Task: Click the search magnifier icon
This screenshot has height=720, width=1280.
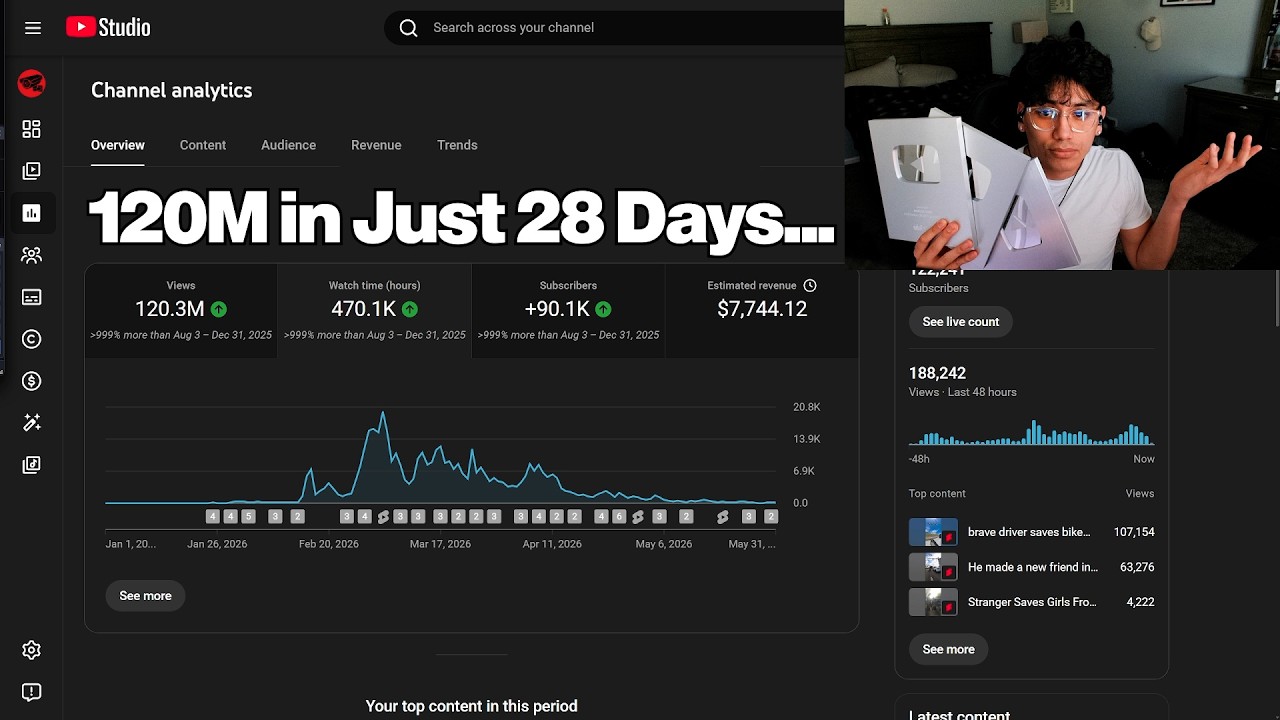Action: [408, 28]
